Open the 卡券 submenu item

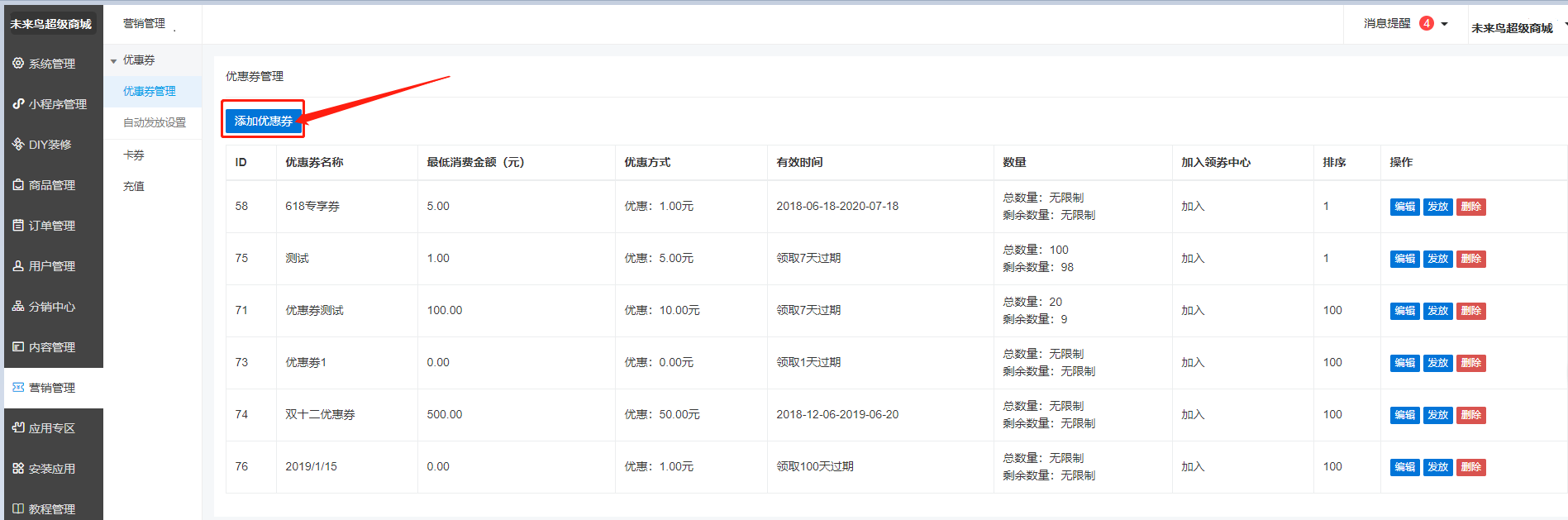[x=134, y=155]
